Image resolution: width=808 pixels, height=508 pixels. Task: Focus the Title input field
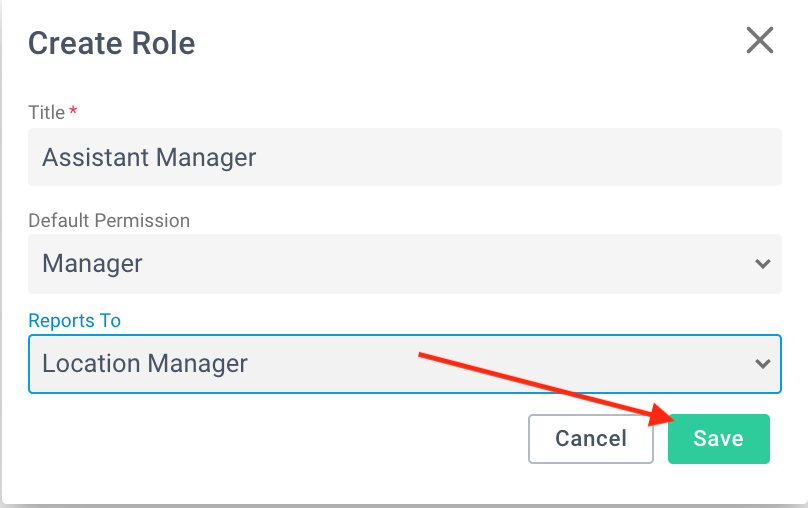405,157
